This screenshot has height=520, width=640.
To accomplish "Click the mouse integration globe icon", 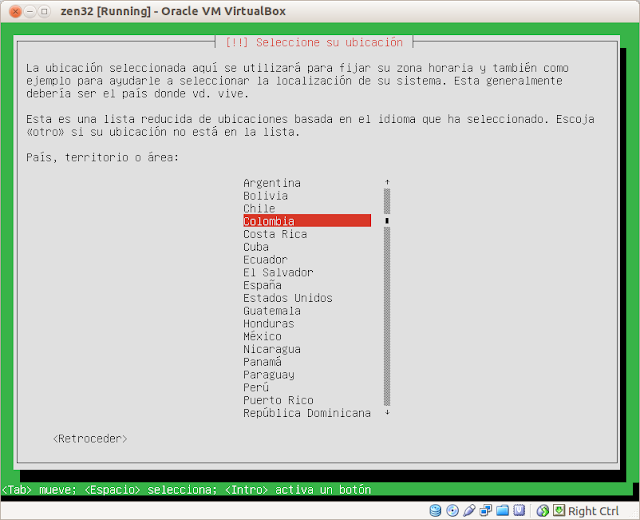I will pyautogui.click(x=542, y=510).
